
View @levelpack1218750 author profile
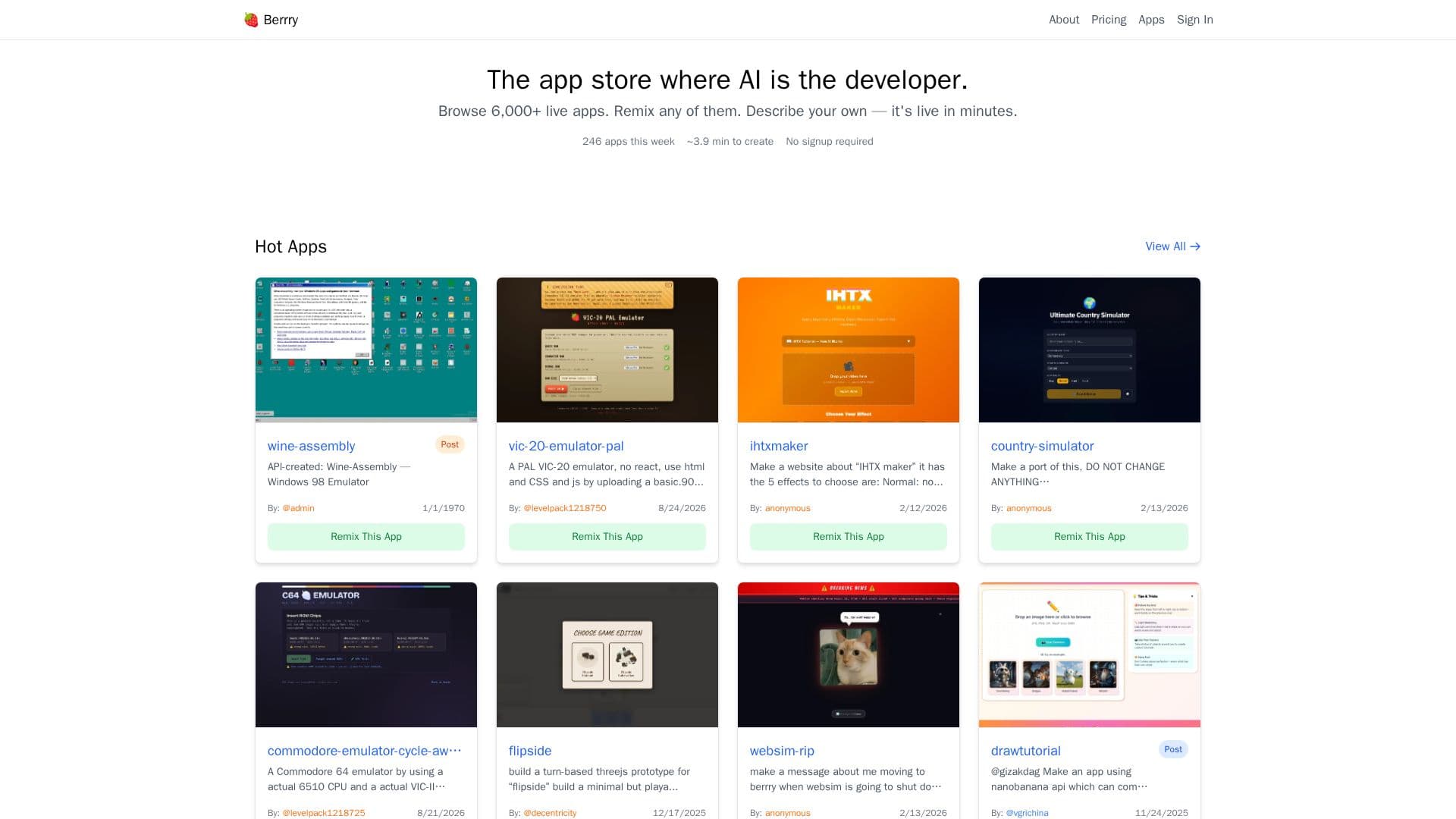coord(565,508)
